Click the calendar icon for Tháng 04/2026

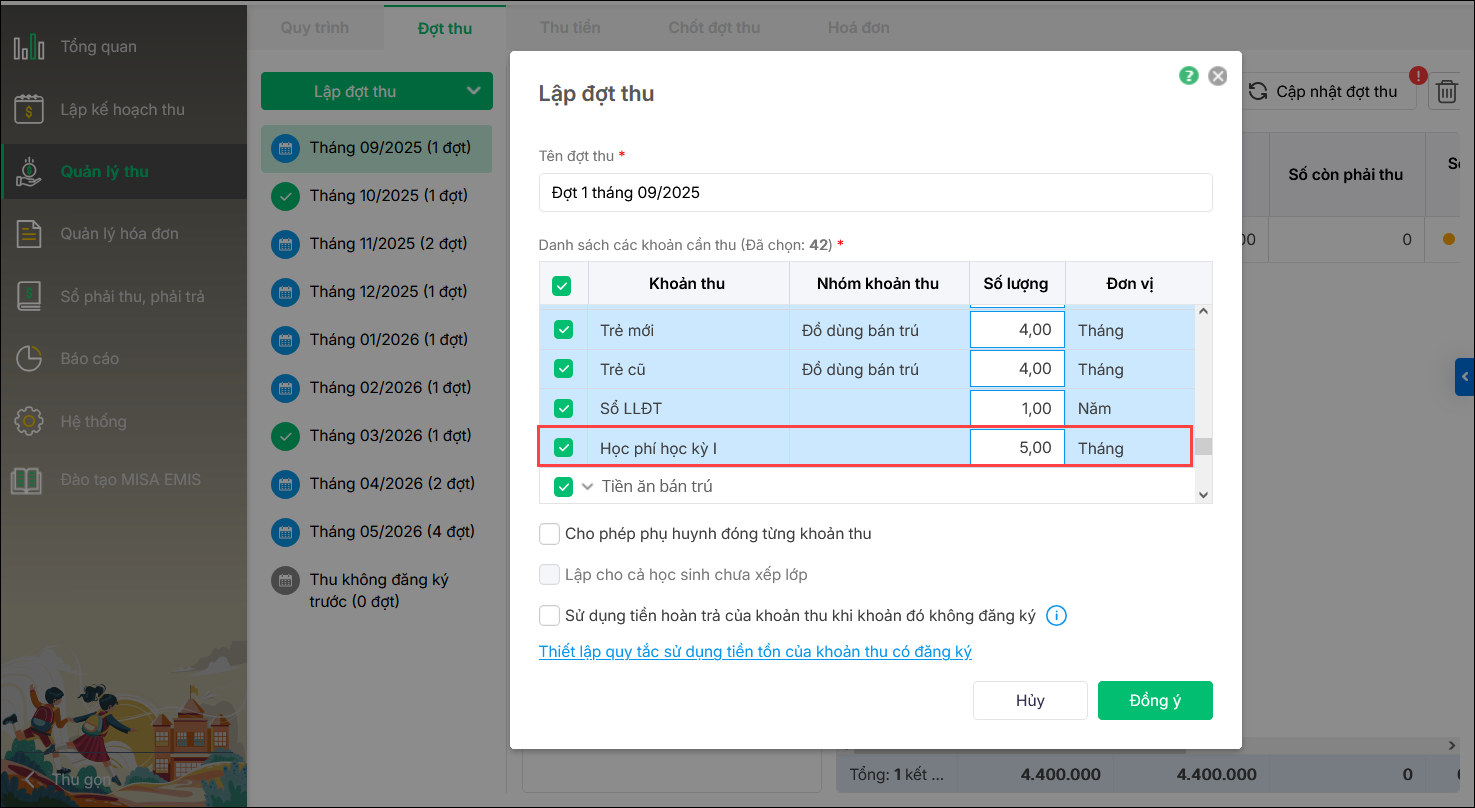click(x=285, y=485)
